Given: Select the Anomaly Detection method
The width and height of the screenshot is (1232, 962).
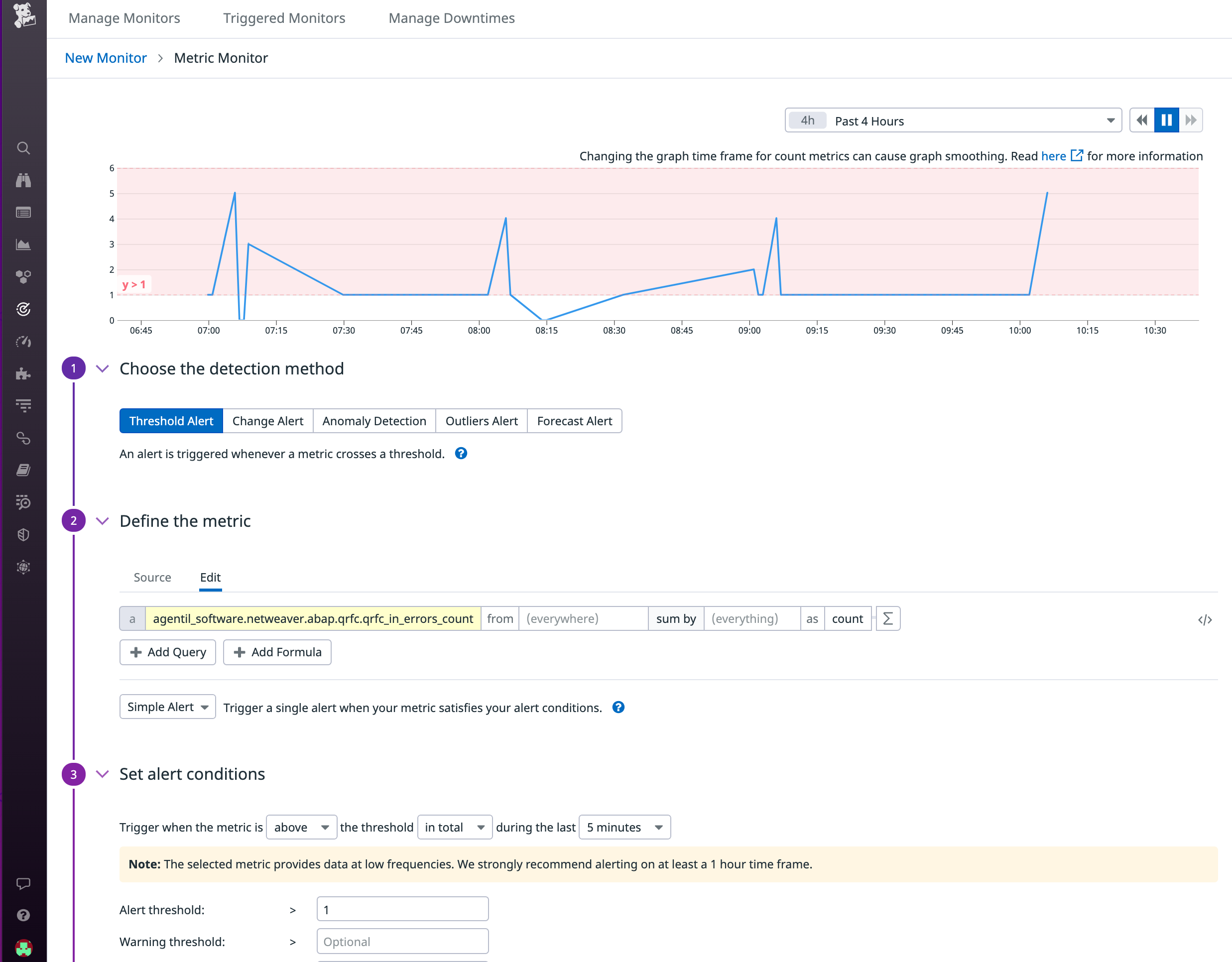Looking at the screenshot, I should (x=374, y=421).
